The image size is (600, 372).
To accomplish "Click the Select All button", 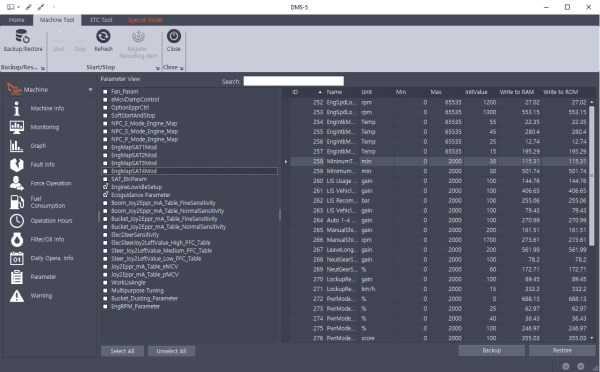I will click(122, 351).
